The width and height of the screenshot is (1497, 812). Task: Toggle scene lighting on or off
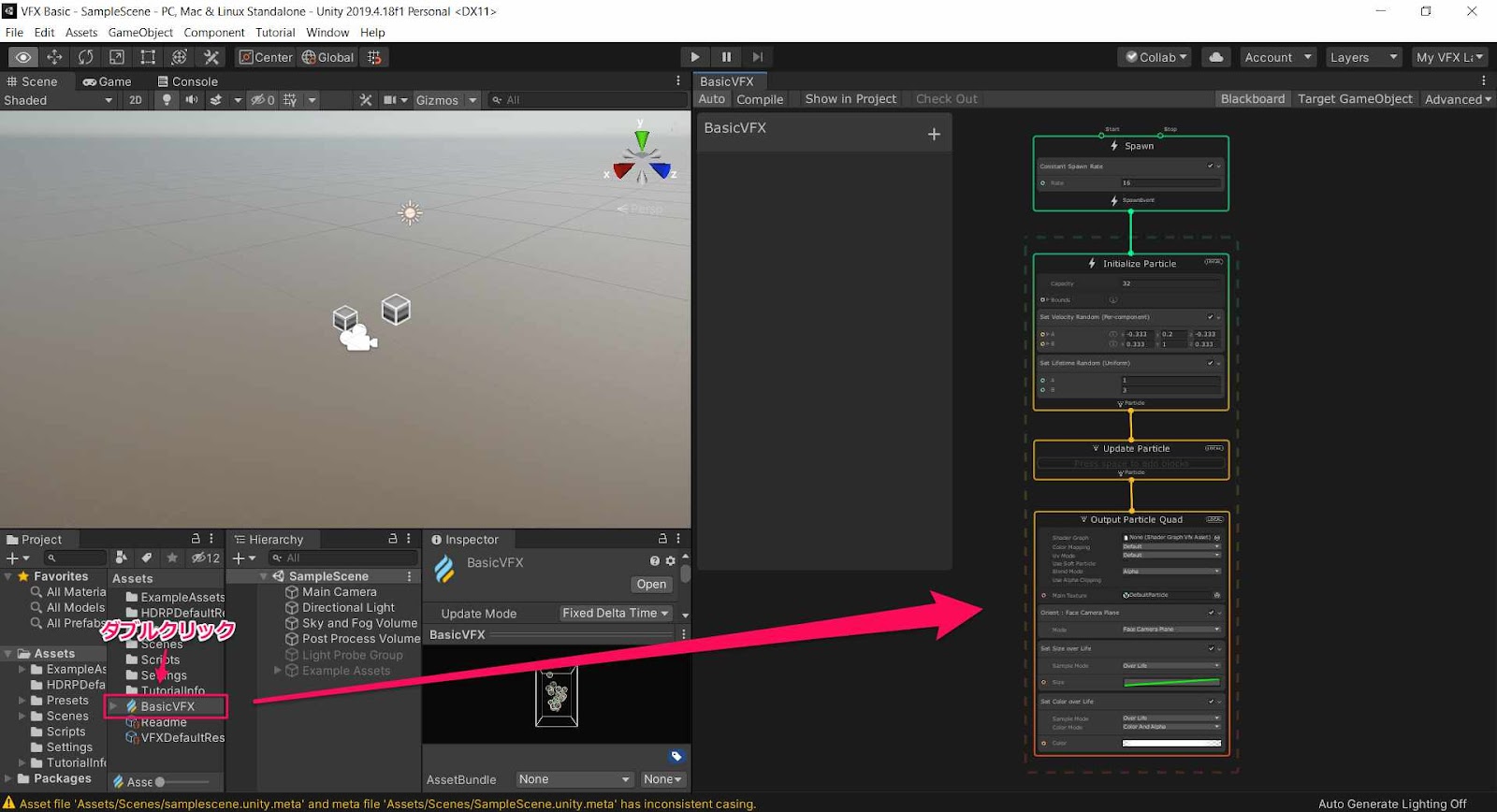167,100
